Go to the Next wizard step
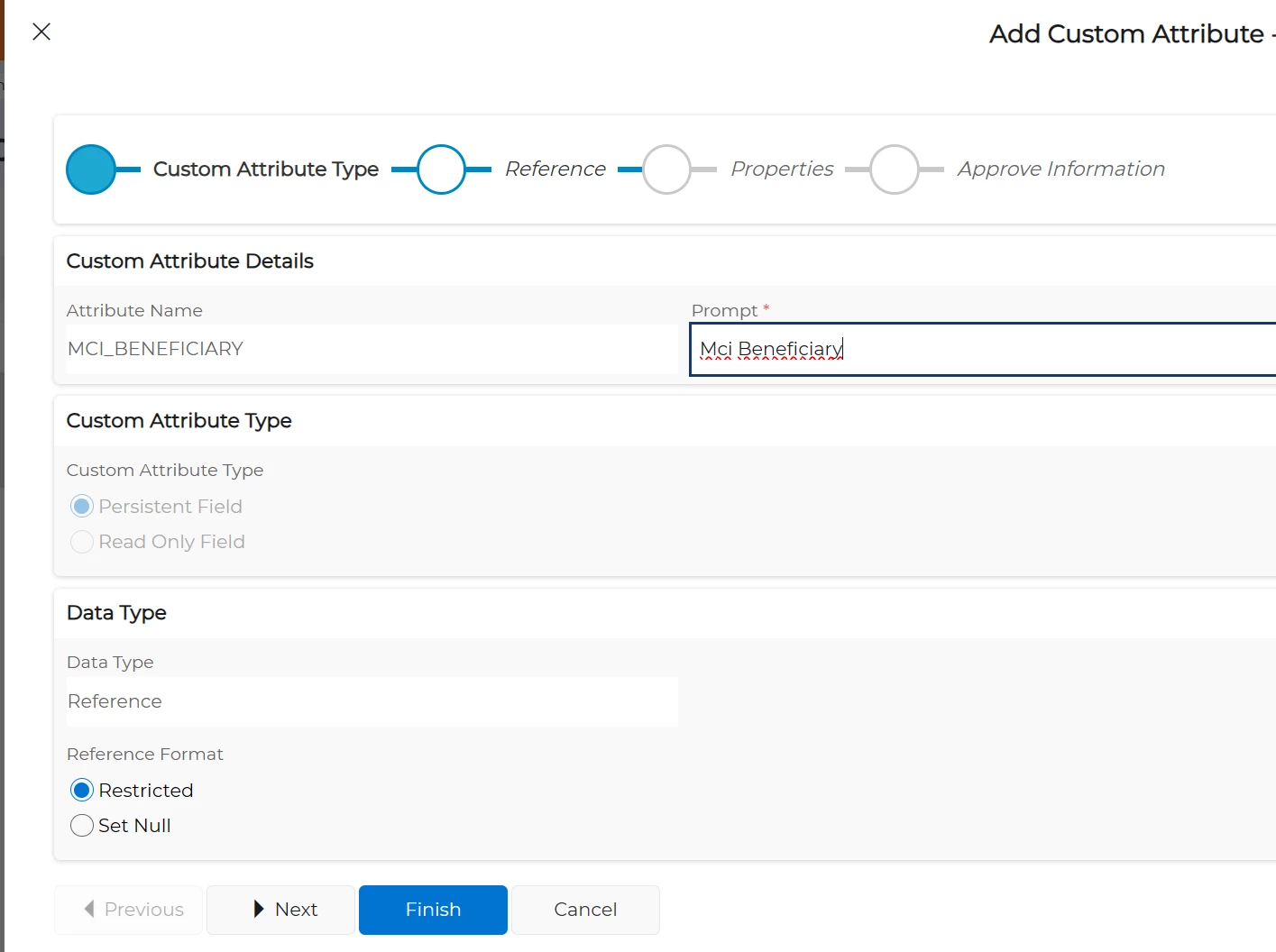This screenshot has width=1276, height=952. point(281,910)
